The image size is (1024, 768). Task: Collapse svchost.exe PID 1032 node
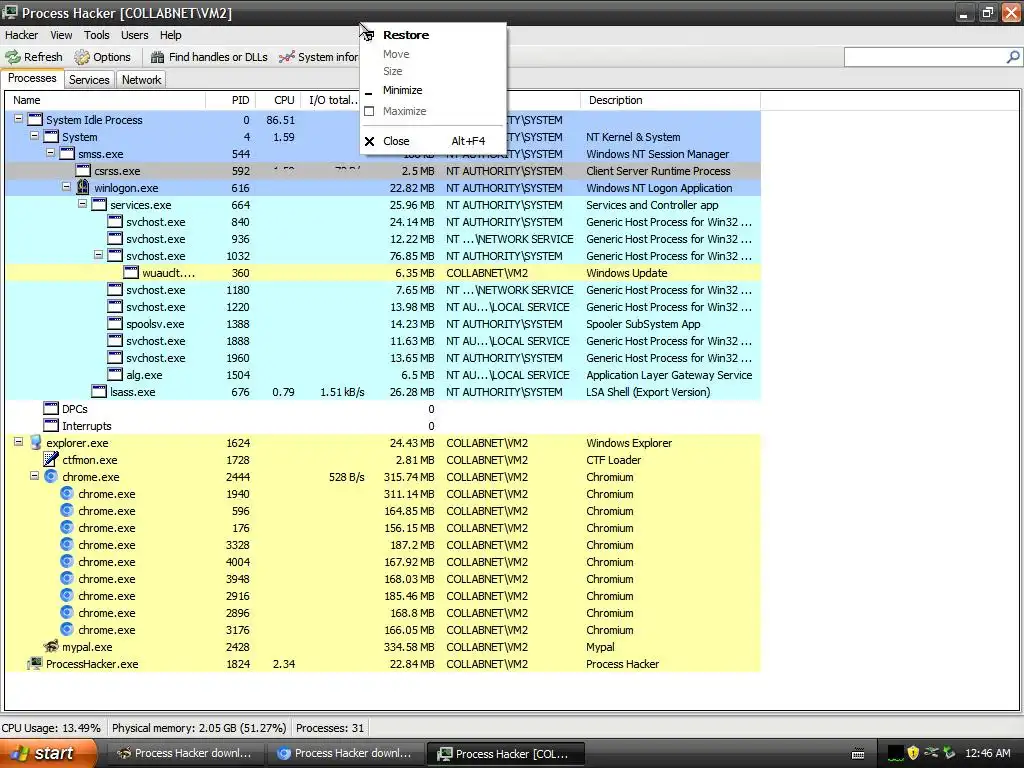[x=99, y=255]
